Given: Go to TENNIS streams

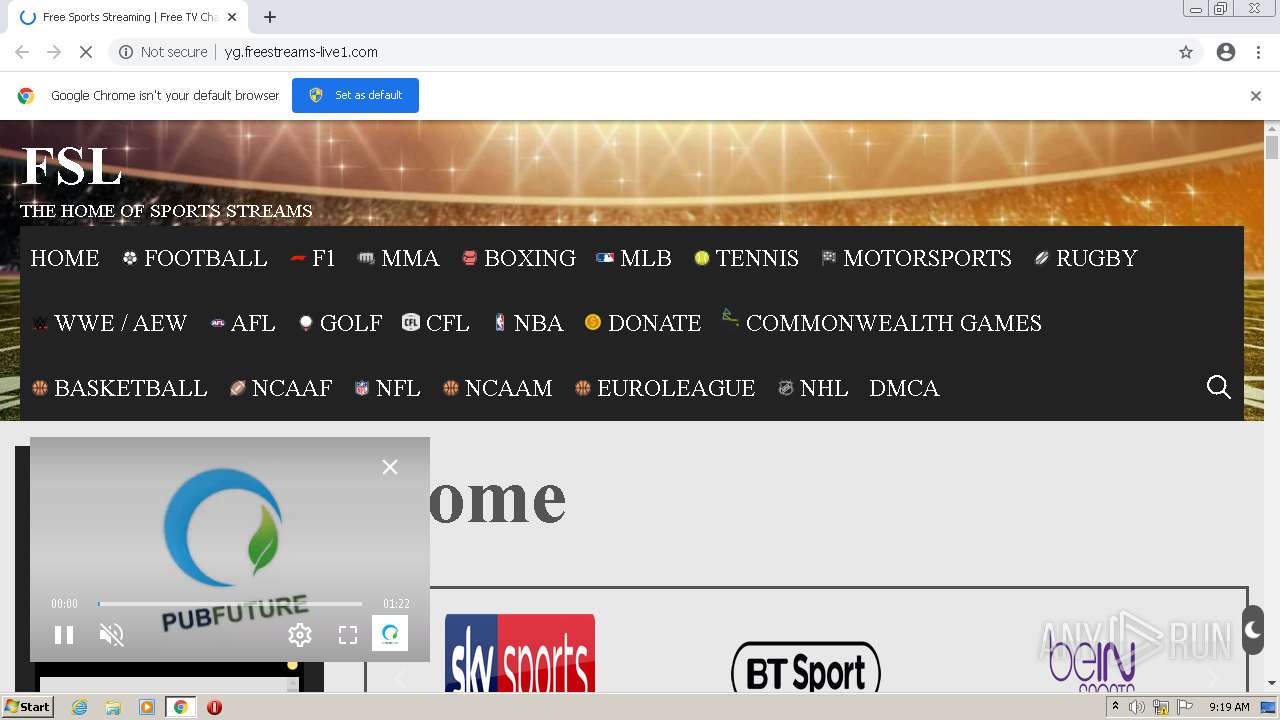Looking at the screenshot, I should [747, 258].
